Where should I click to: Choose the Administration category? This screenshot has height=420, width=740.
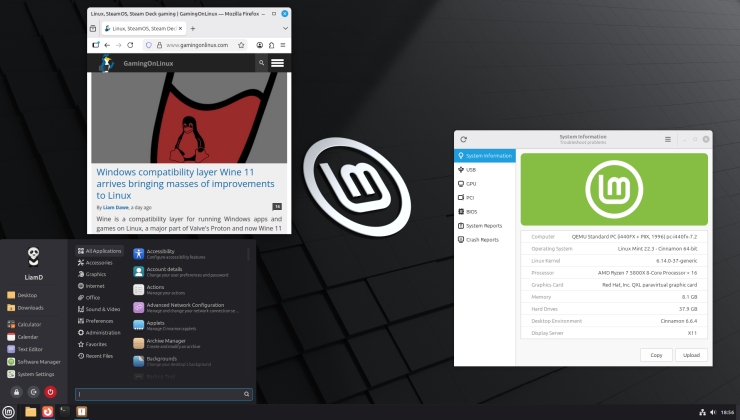(102, 332)
